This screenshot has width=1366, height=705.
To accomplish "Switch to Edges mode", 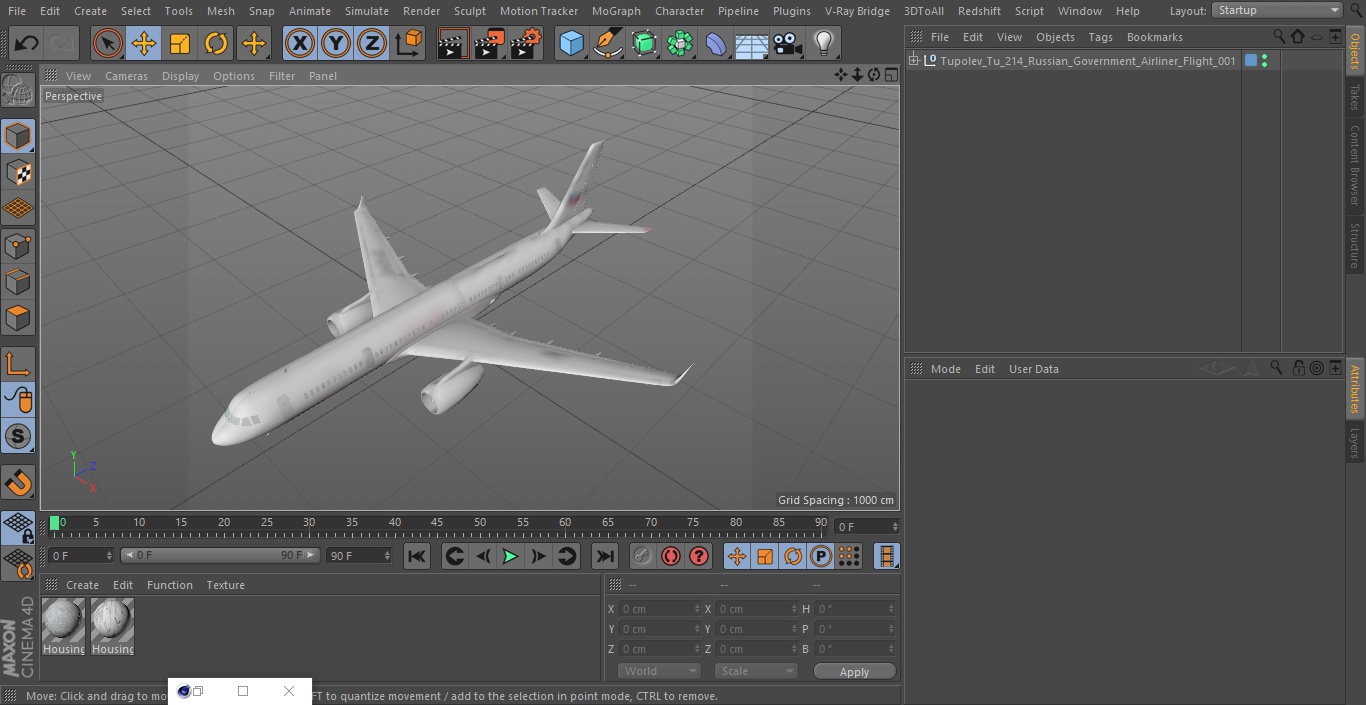I will [18, 281].
